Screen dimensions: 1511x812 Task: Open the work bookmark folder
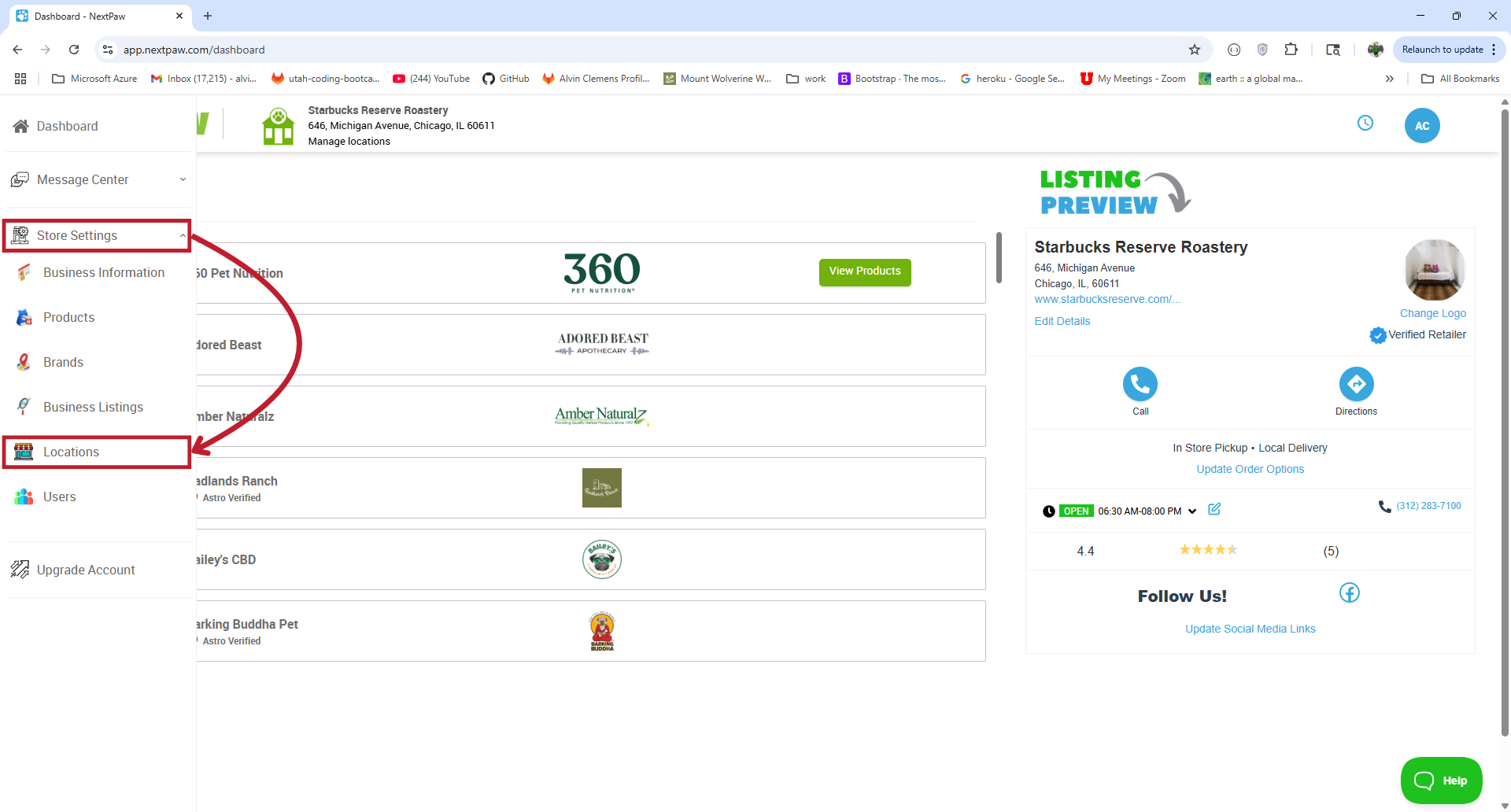tap(806, 79)
